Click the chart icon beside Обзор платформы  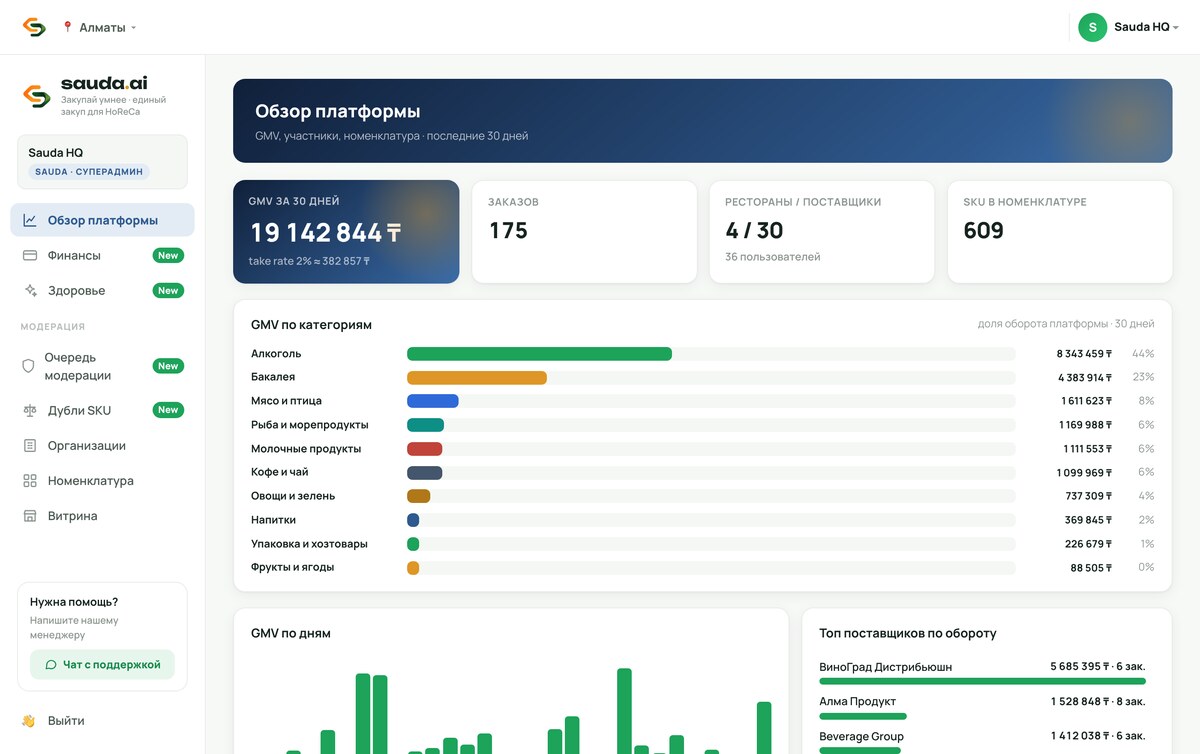[x=30, y=220]
